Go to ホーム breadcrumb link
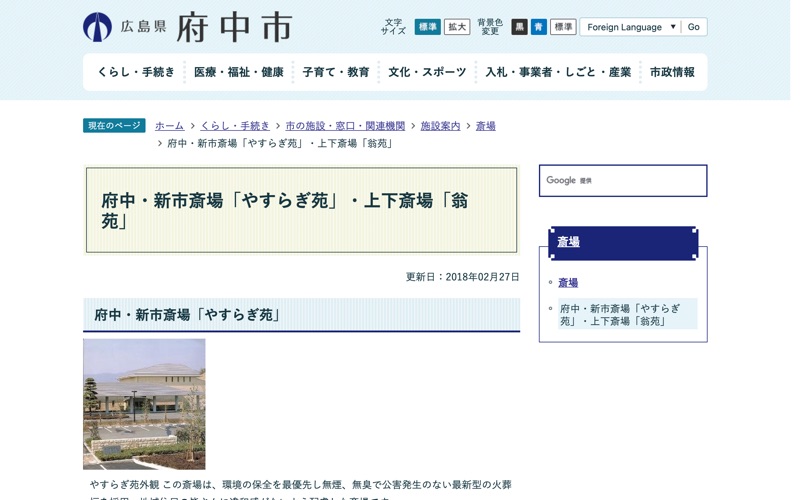Screen dimensions: 800x500 pyautogui.click(x=169, y=126)
